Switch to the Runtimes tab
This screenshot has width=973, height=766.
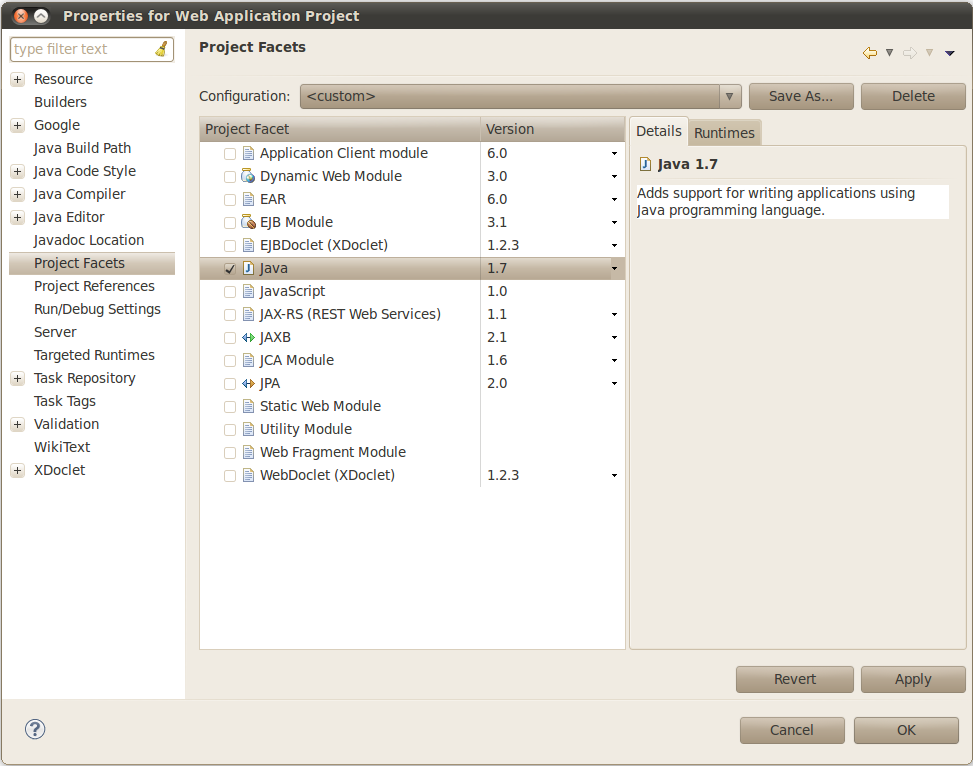pyautogui.click(x=724, y=133)
